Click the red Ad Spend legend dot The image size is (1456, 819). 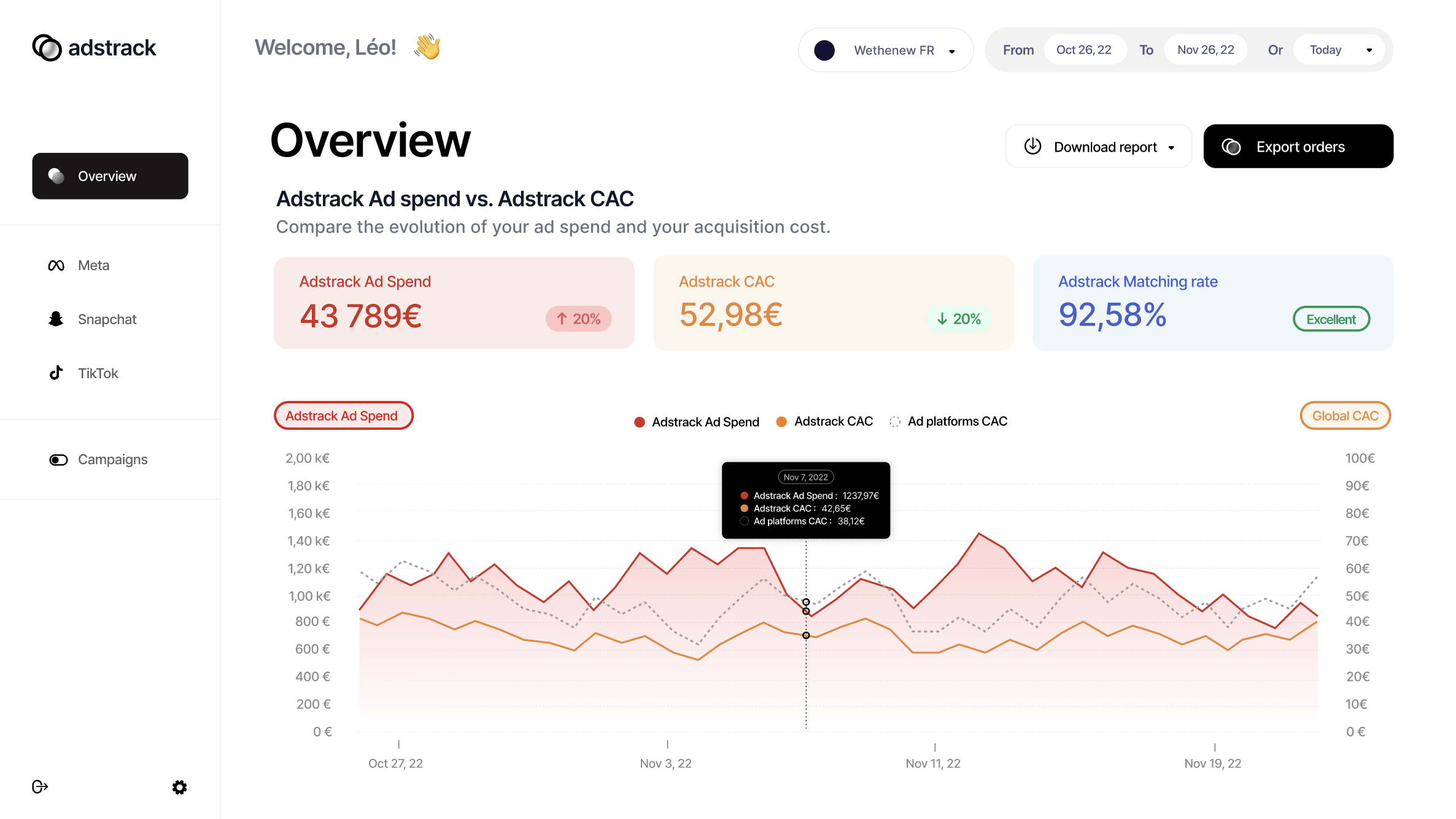[x=639, y=422]
